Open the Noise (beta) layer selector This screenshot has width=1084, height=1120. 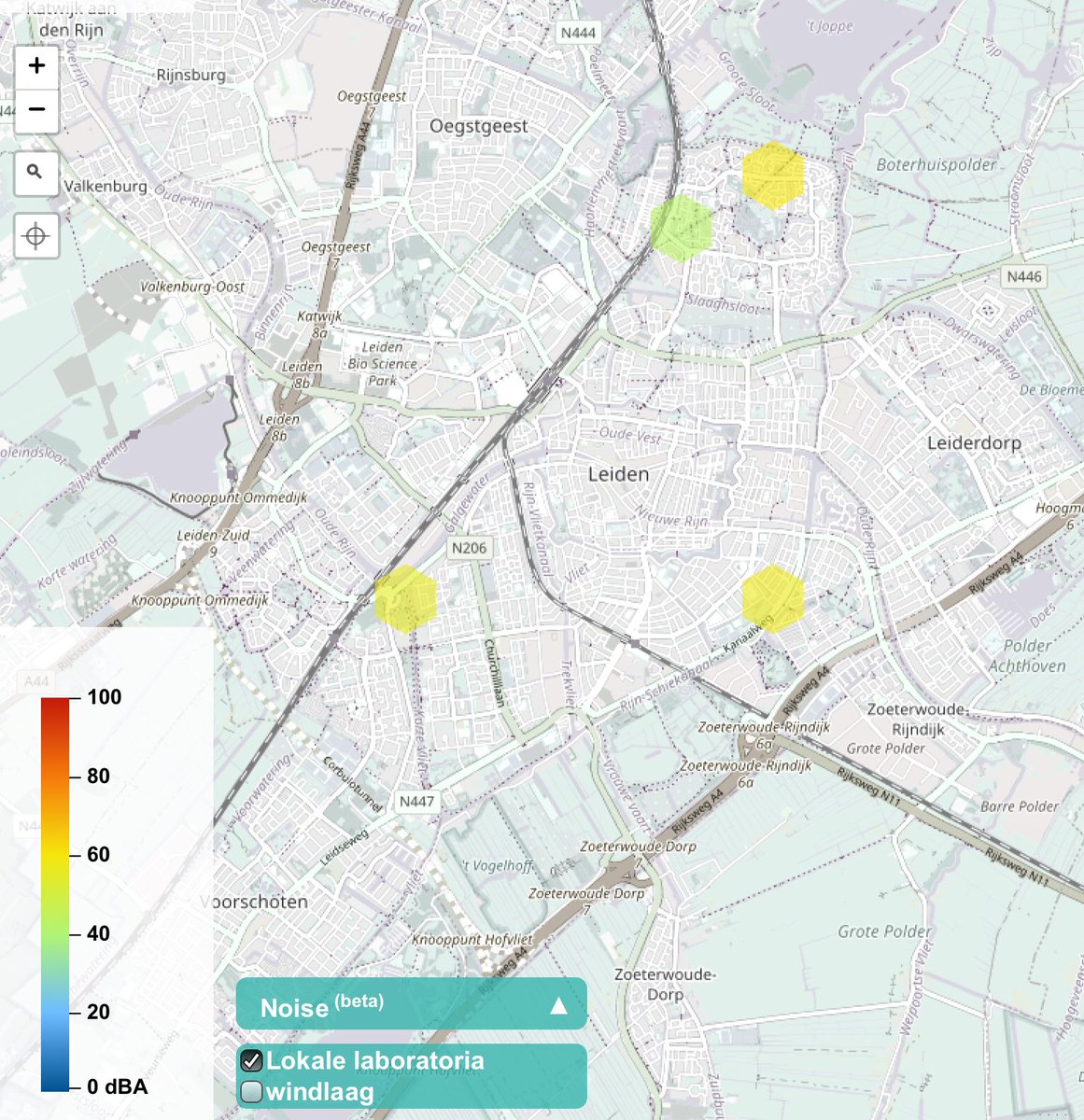(x=411, y=1004)
